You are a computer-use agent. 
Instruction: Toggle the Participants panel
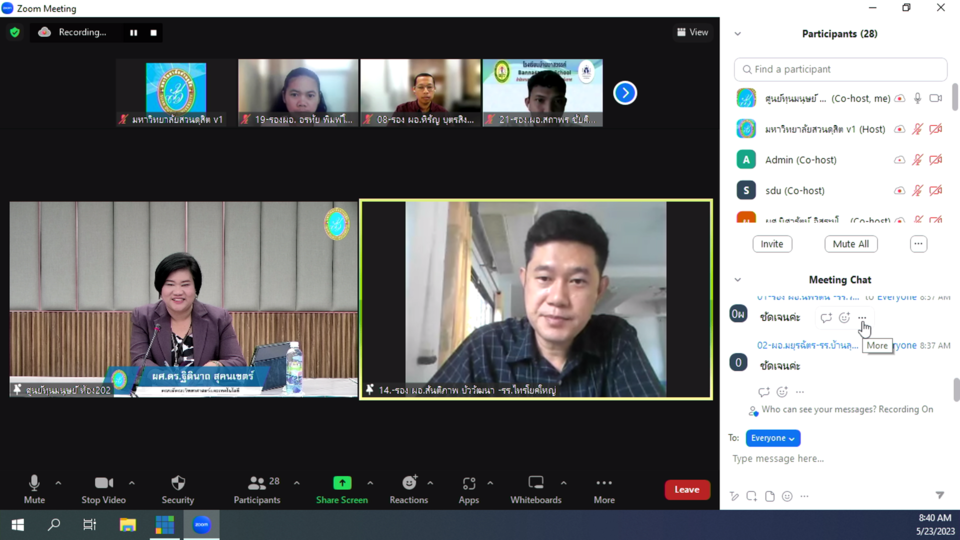coord(257,489)
